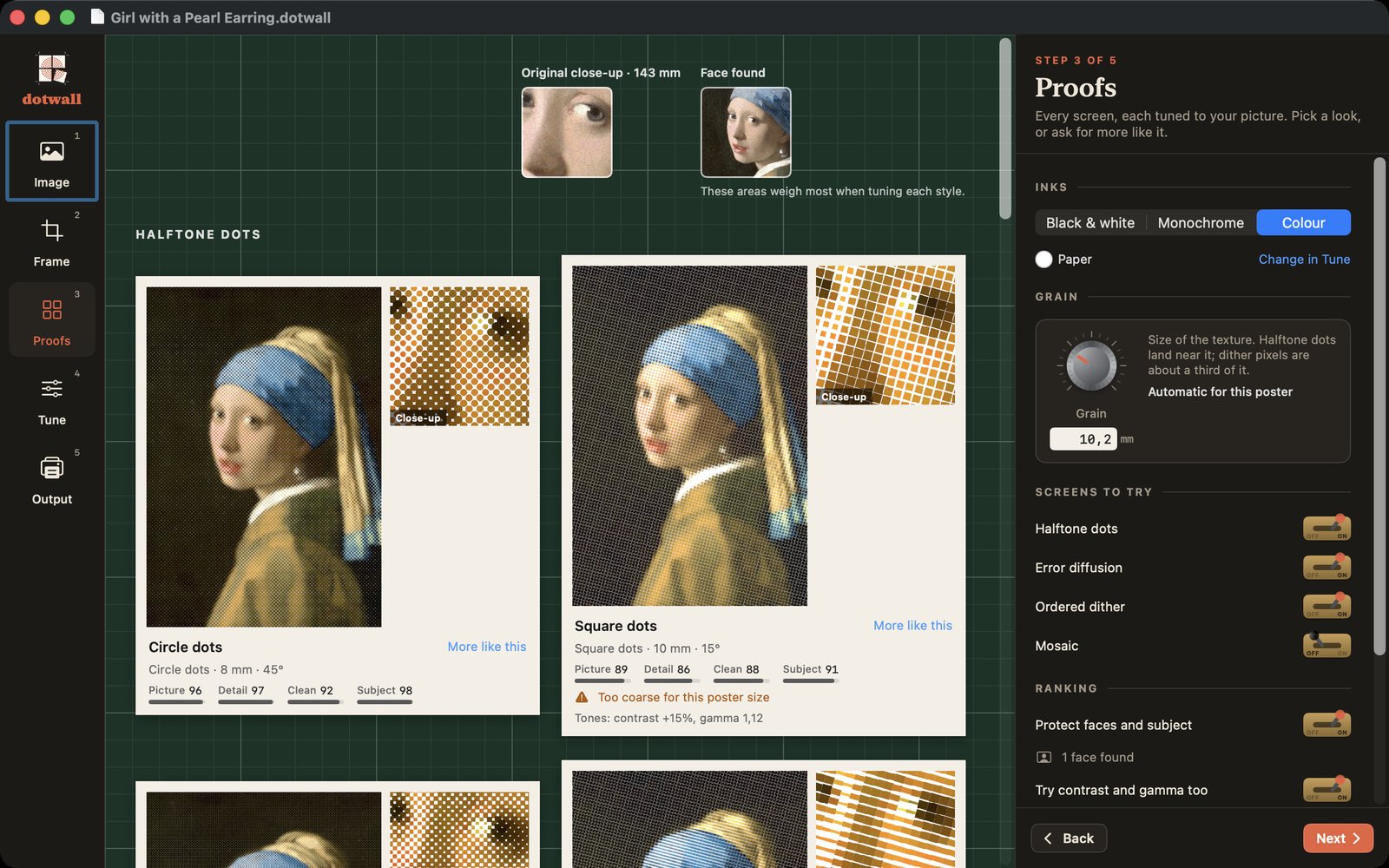Open Change in Tune link
Image resolution: width=1389 pixels, height=868 pixels.
(x=1304, y=260)
